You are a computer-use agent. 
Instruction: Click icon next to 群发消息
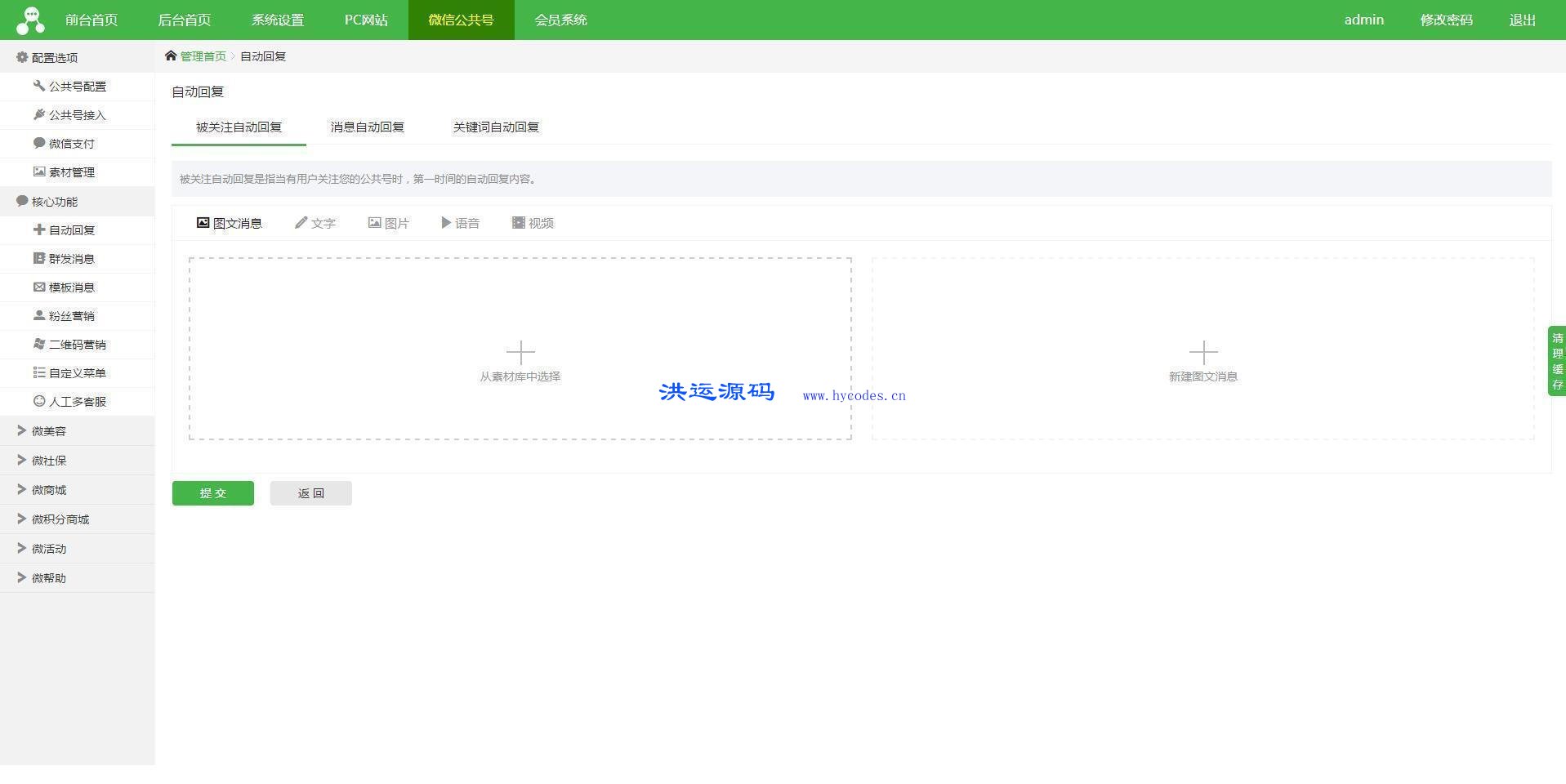(x=38, y=258)
